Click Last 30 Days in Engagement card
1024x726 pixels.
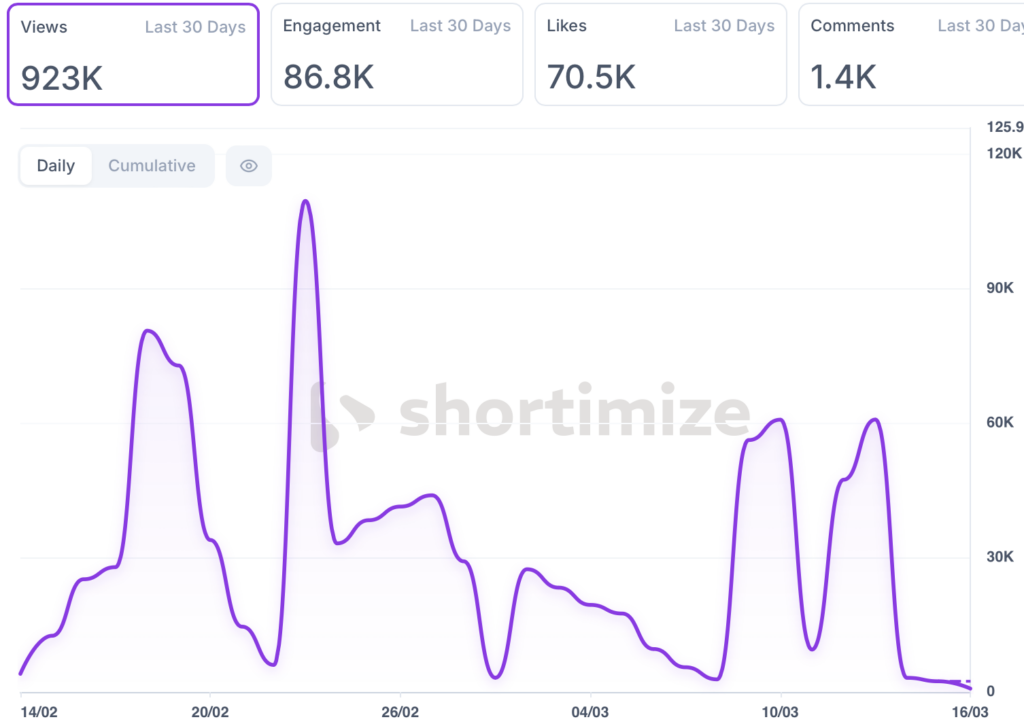[x=460, y=27]
